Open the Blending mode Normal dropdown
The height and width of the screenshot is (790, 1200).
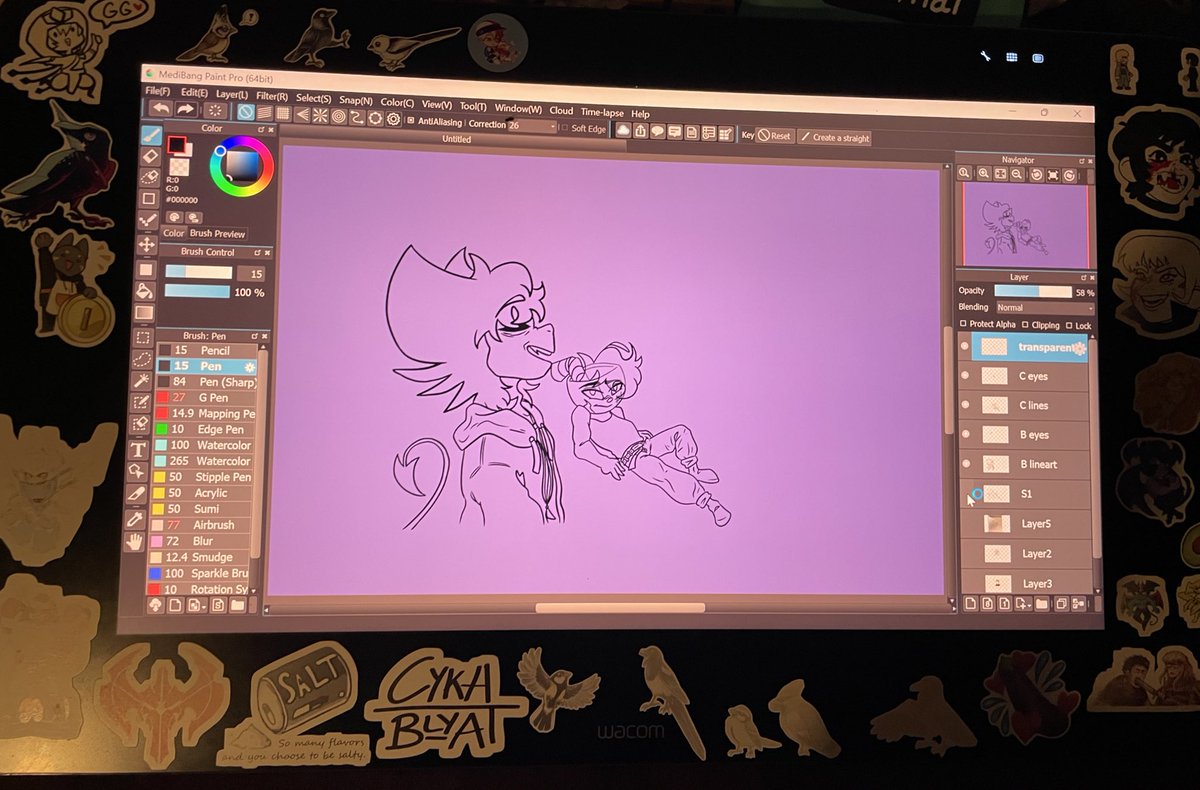point(1043,309)
